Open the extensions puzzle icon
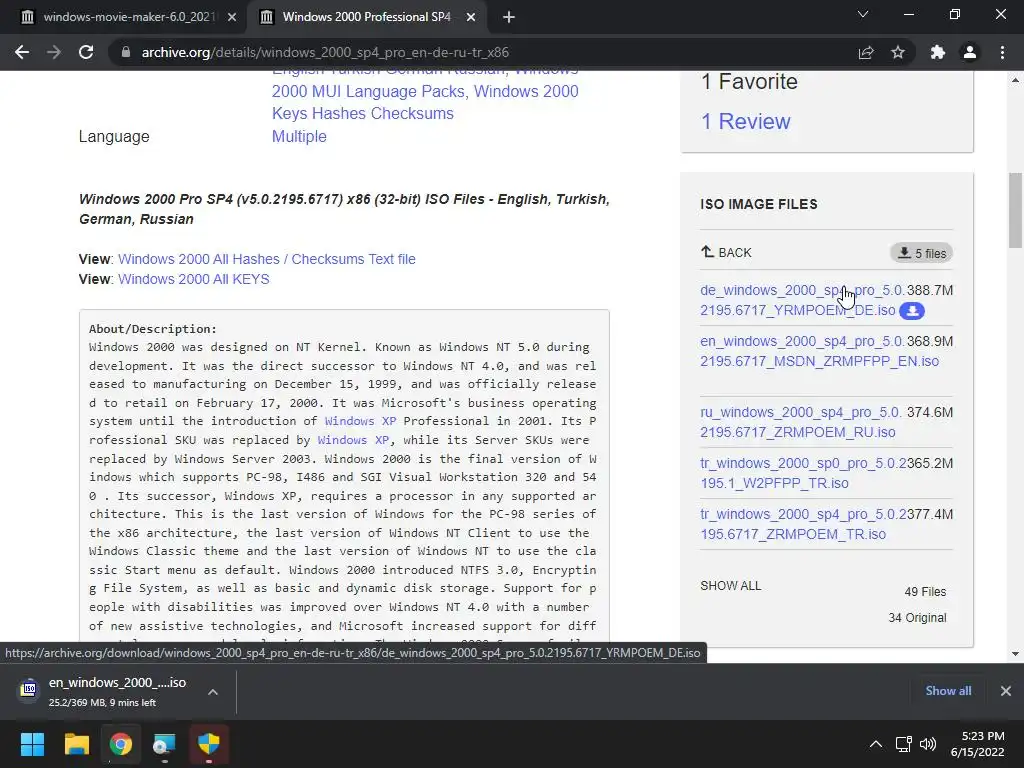Image resolution: width=1024 pixels, height=768 pixels. pos(938,52)
